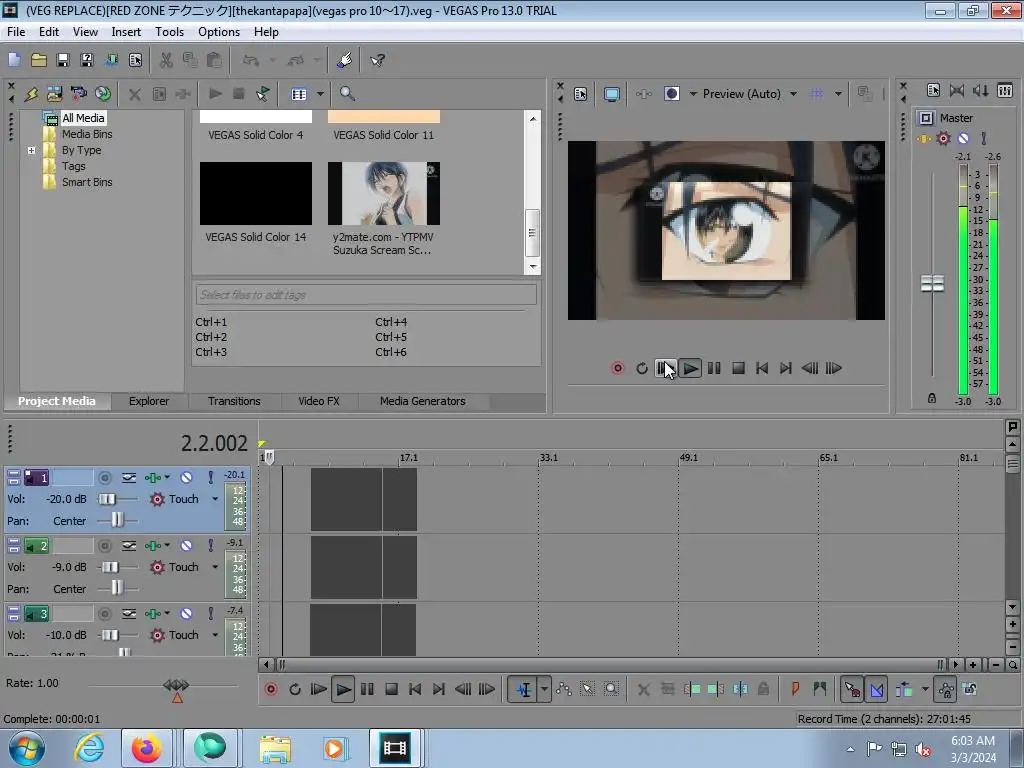Toggle Lock Envelopes to Events icon
The image size is (1024, 768).
coord(945,689)
